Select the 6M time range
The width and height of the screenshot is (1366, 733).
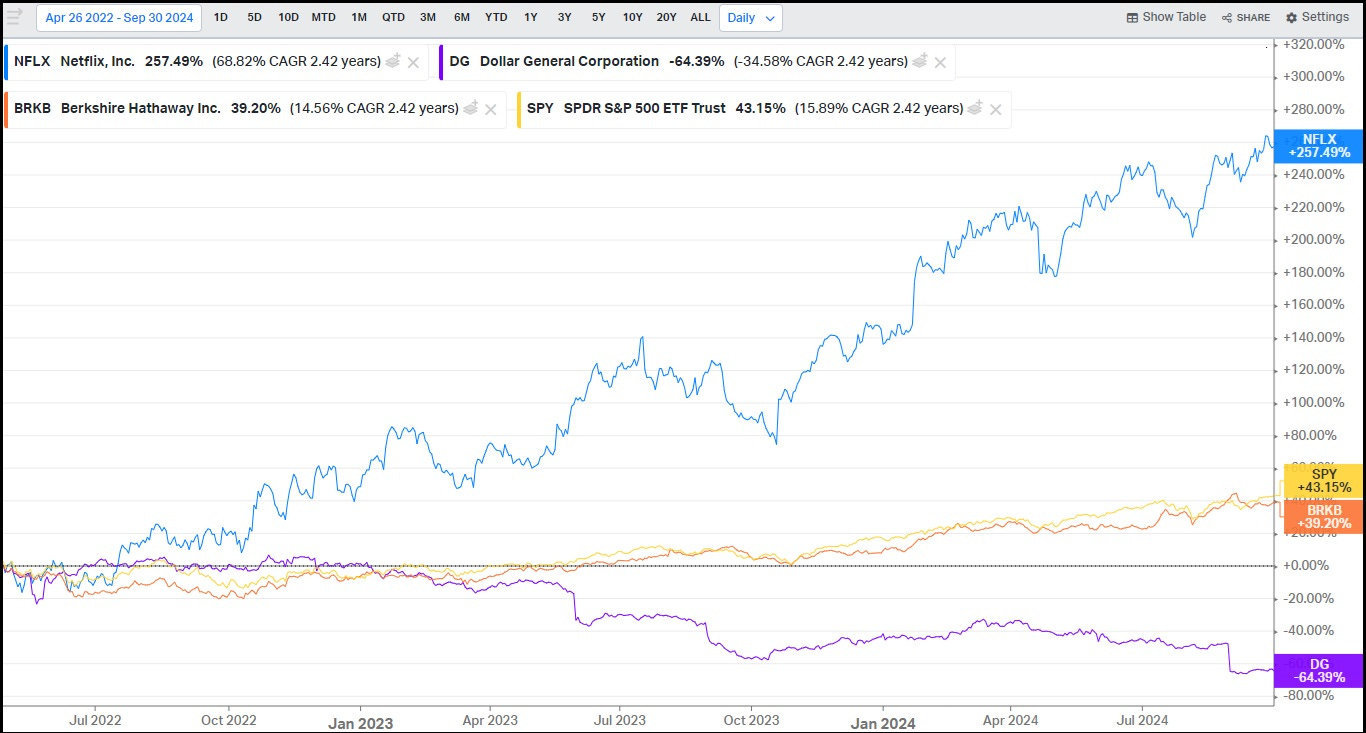tap(462, 18)
